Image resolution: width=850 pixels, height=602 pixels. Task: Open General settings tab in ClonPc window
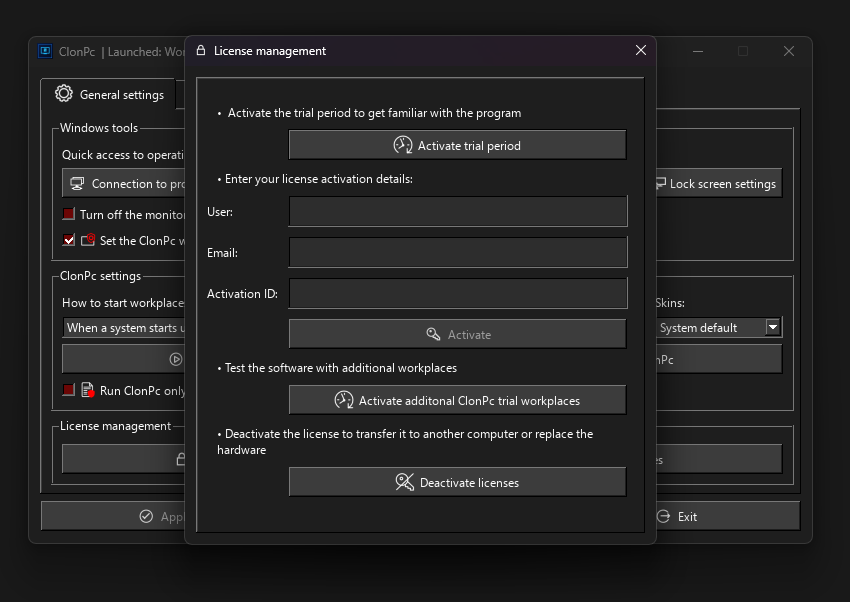coord(109,94)
